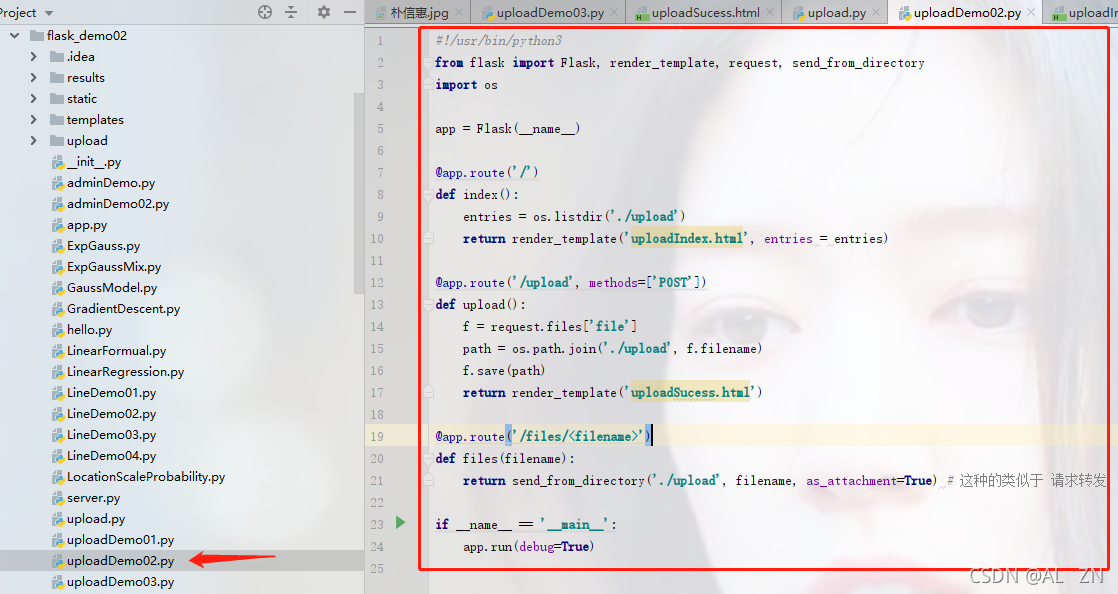Close the upload.py tab
This screenshot has height=594, width=1118.
pyautogui.click(x=876, y=12)
